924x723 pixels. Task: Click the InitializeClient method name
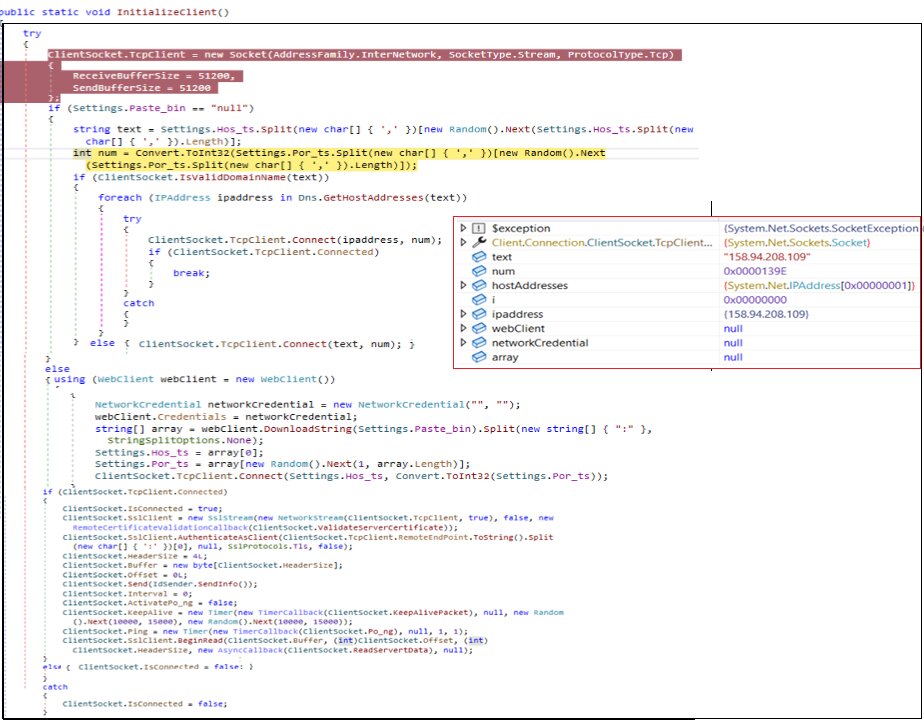pyautogui.click(x=167, y=12)
